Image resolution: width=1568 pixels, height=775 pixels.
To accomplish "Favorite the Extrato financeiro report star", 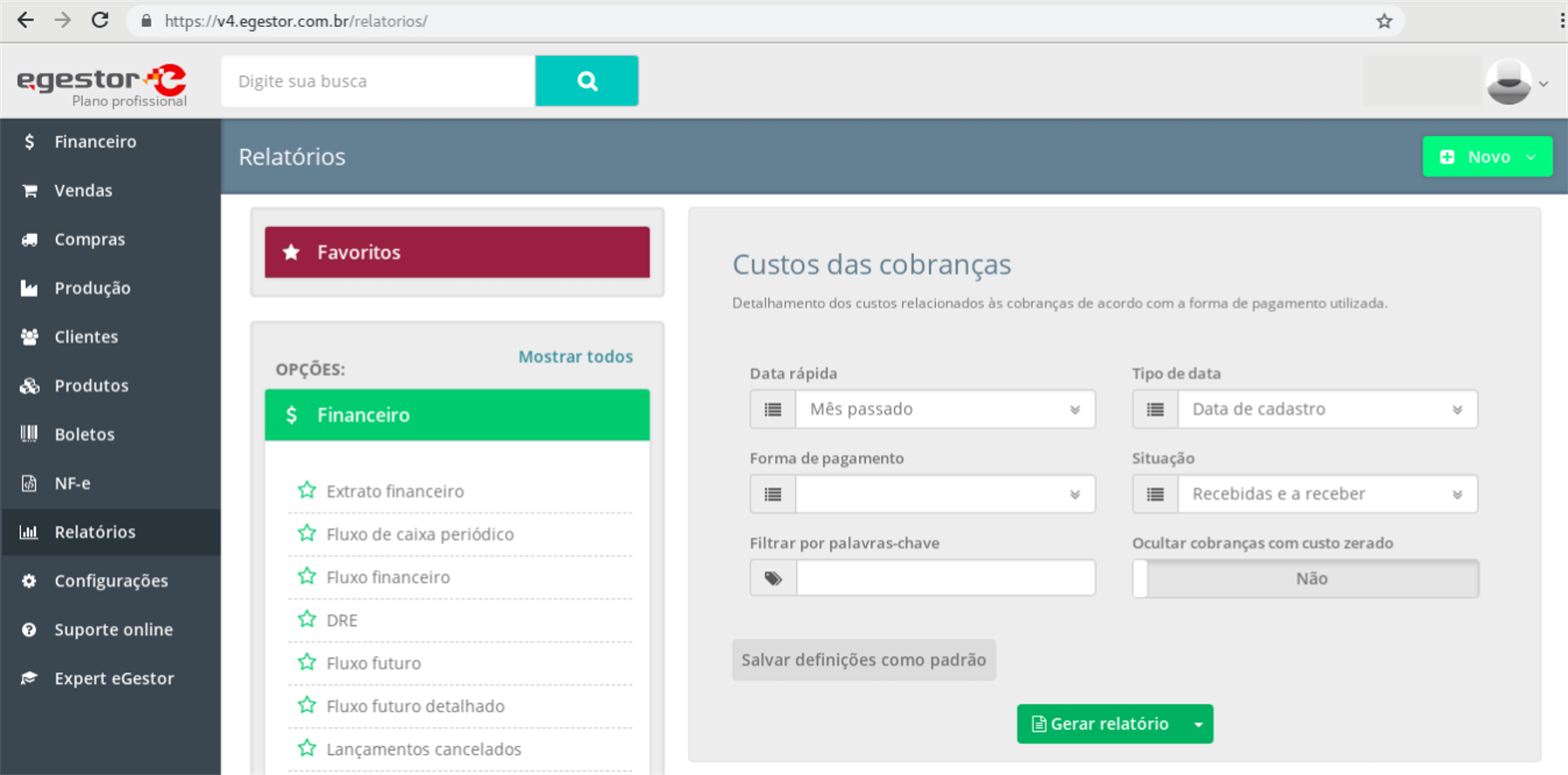I will click(306, 490).
